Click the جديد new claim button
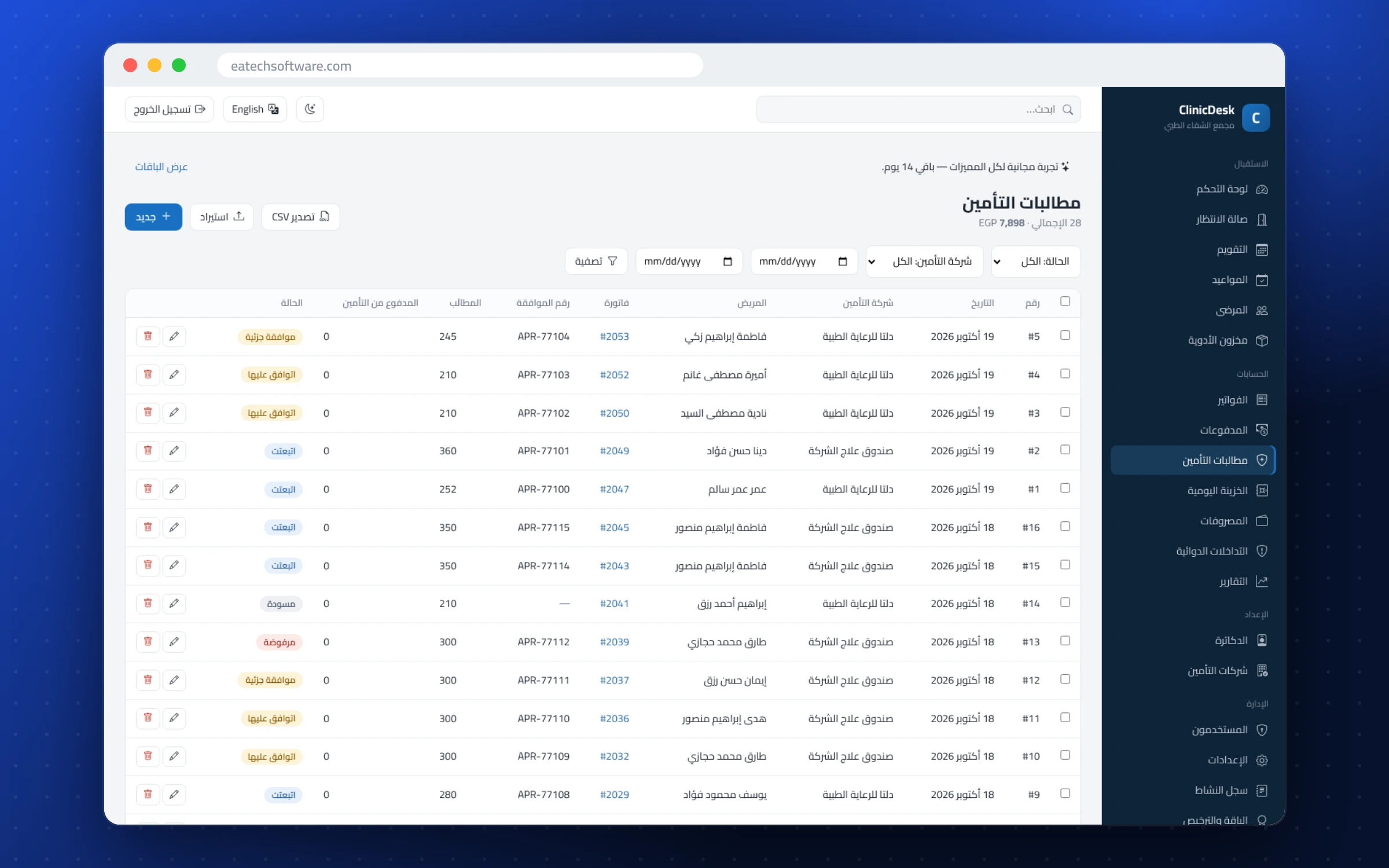Image resolution: width=1389 pixels, height=868 pixels. (x=153, y=217)
